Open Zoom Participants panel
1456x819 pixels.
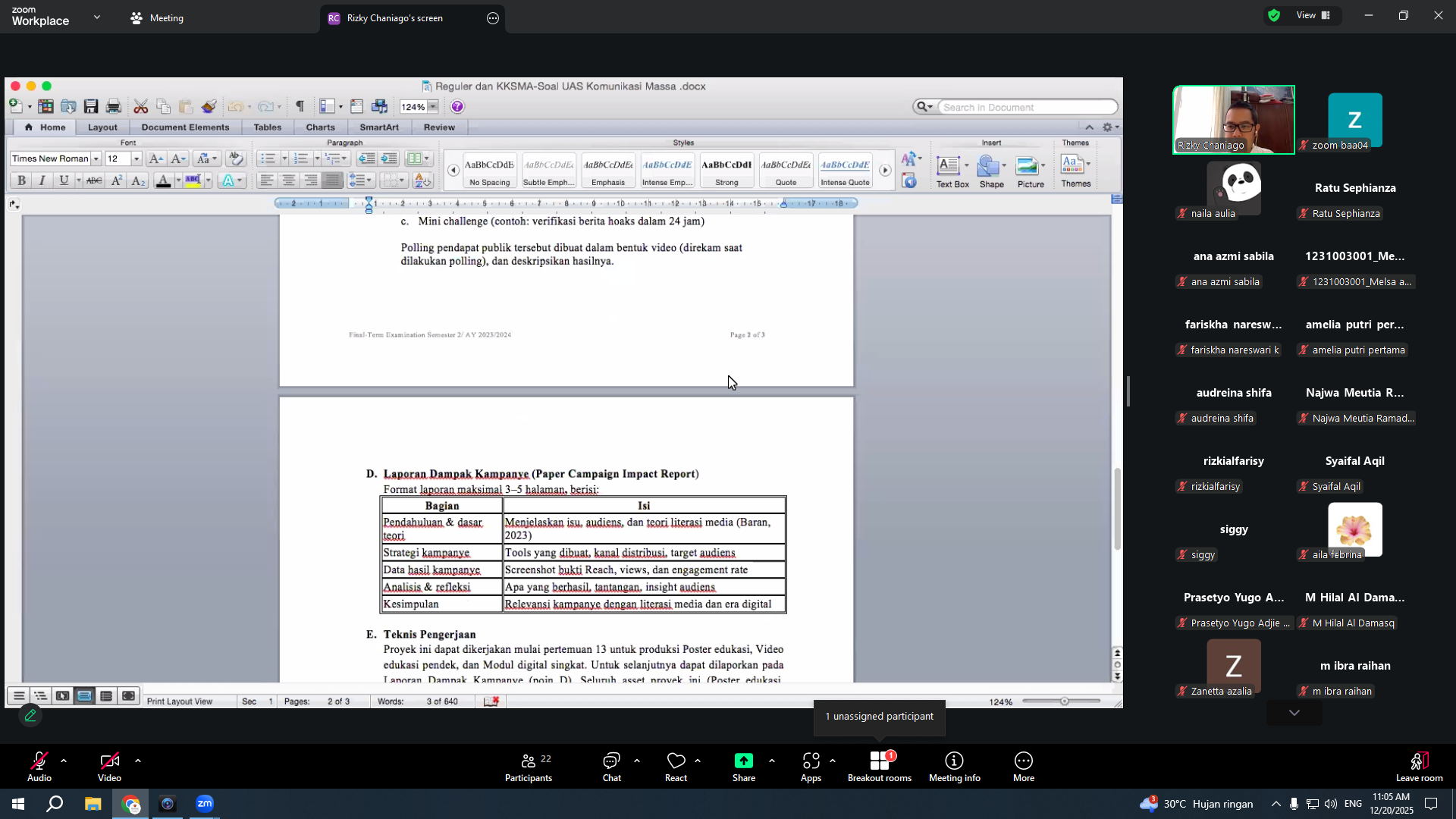529,767
